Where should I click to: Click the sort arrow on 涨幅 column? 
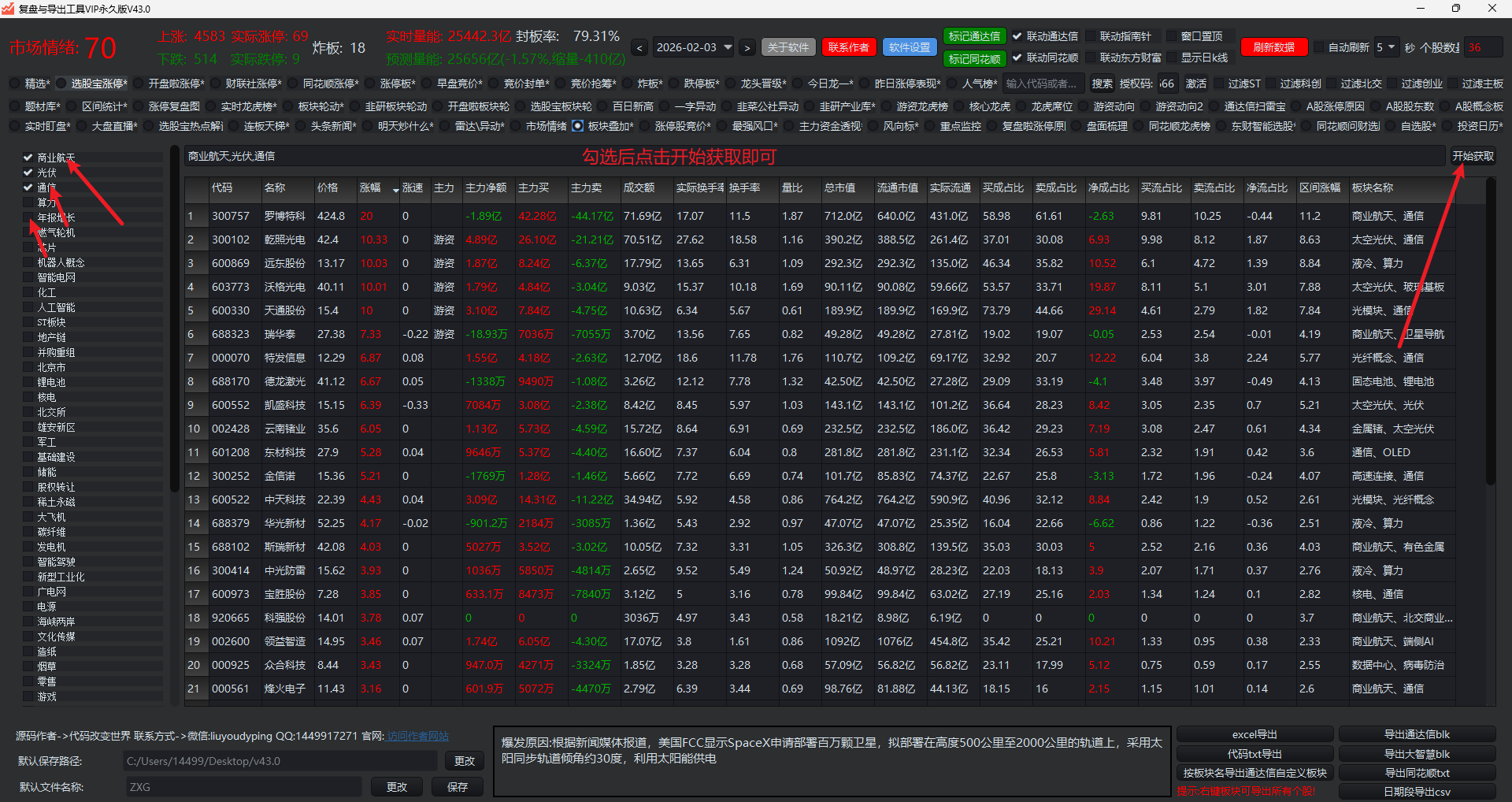(x=395, y=190)
